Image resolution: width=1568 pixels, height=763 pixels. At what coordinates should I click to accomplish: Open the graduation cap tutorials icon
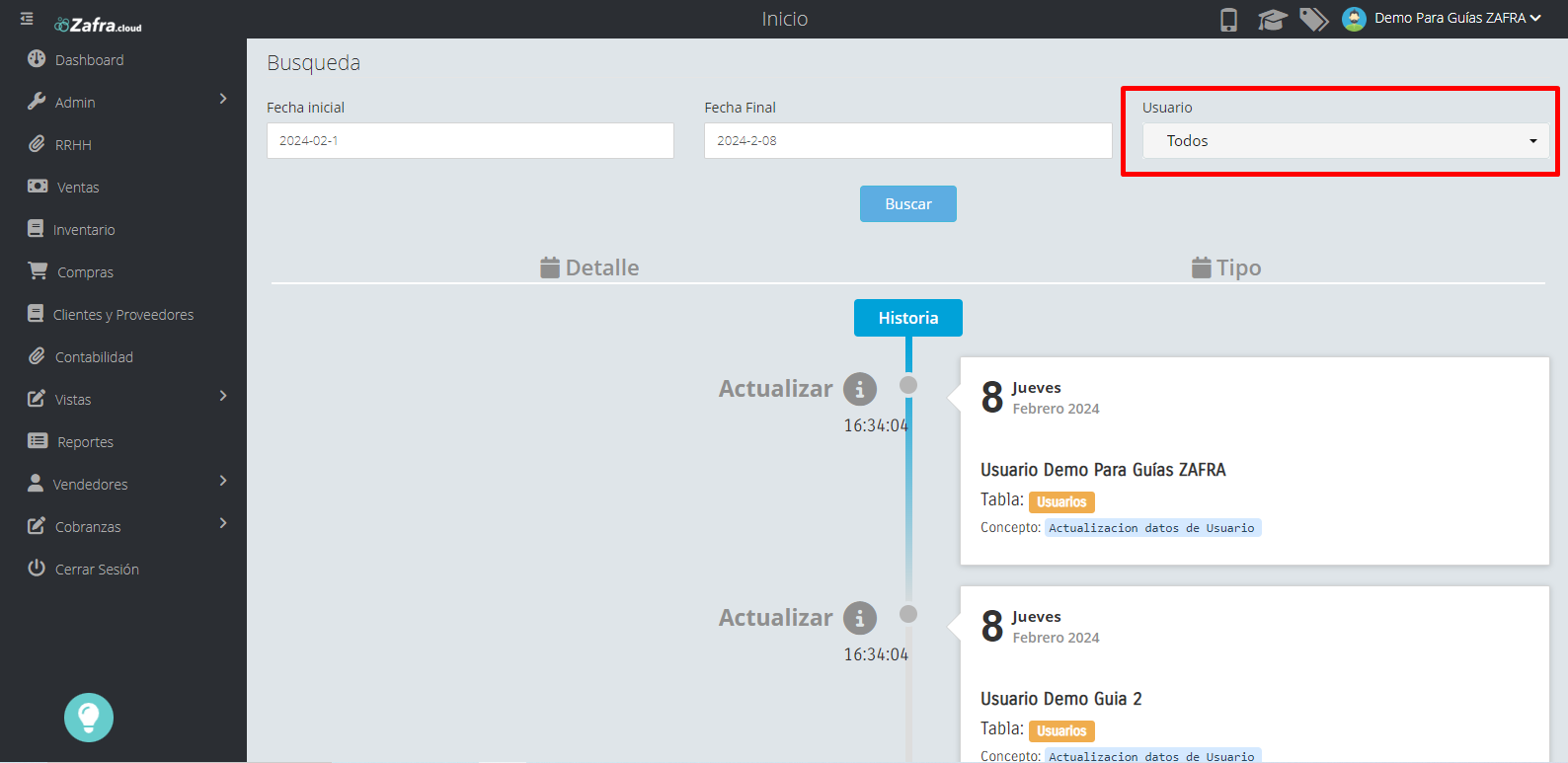1272,20
